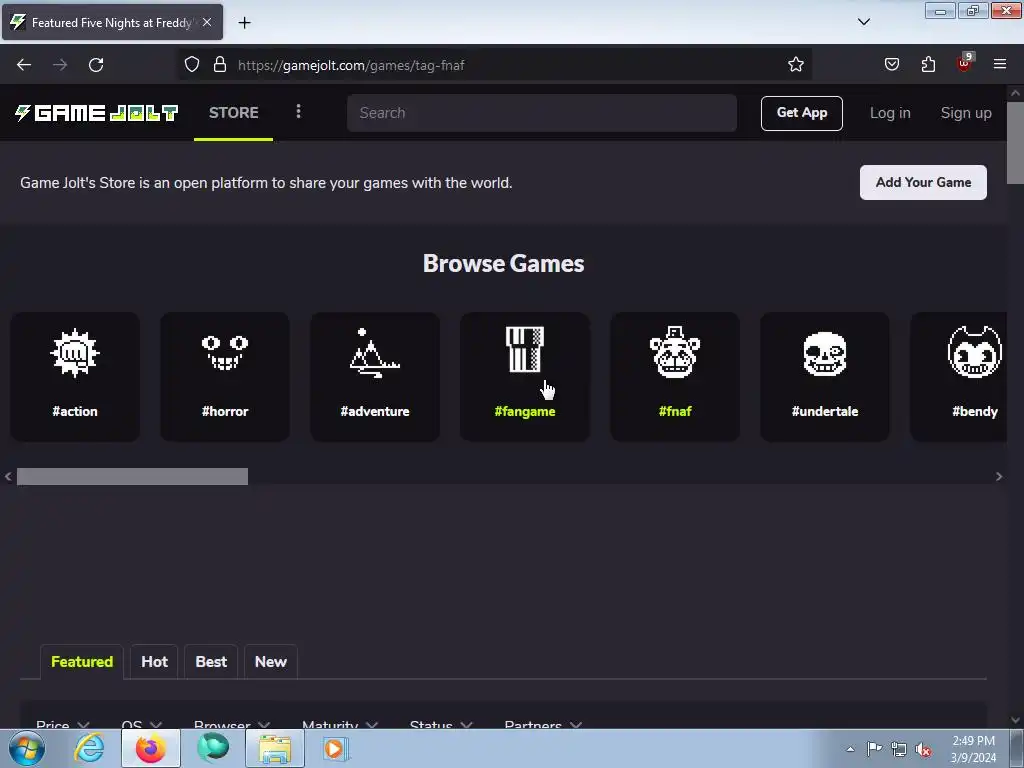Click the tag carousel horizontal scrollbar thumb
Viewport: 1024px width, 768px height.
click(x=132, y=476)
